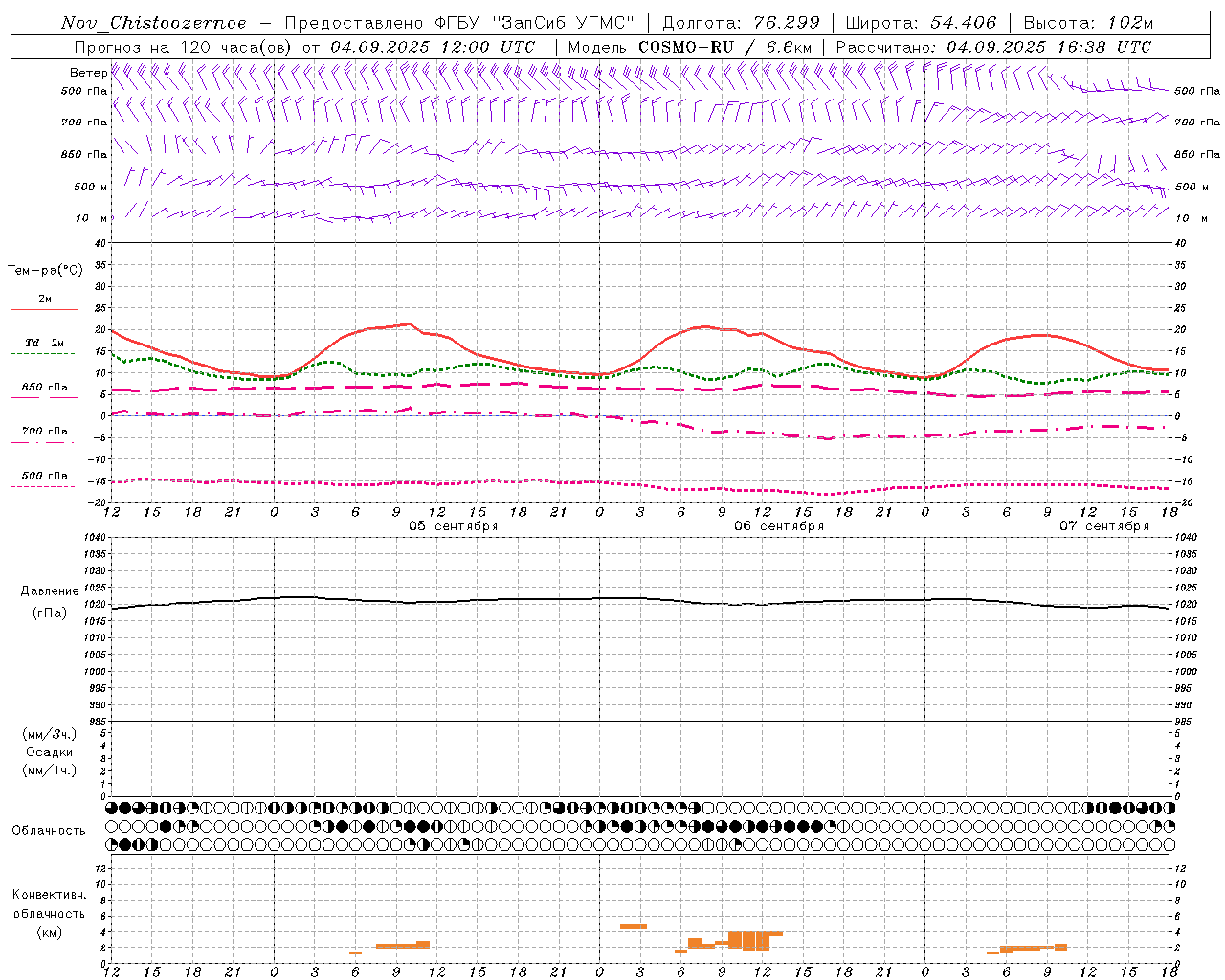Click the '07 сентября' date label
Screen dimensions: 1225x980
coord(1104,526)
